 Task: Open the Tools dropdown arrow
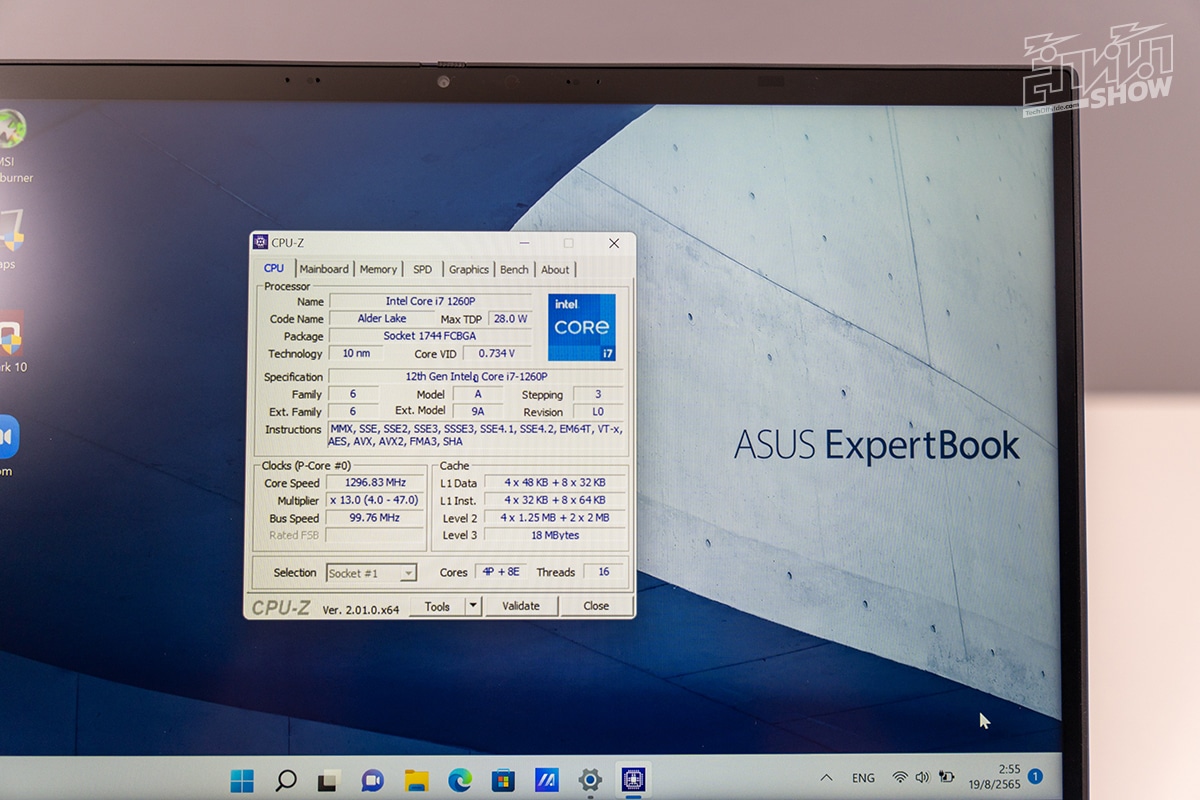(474, 606)
